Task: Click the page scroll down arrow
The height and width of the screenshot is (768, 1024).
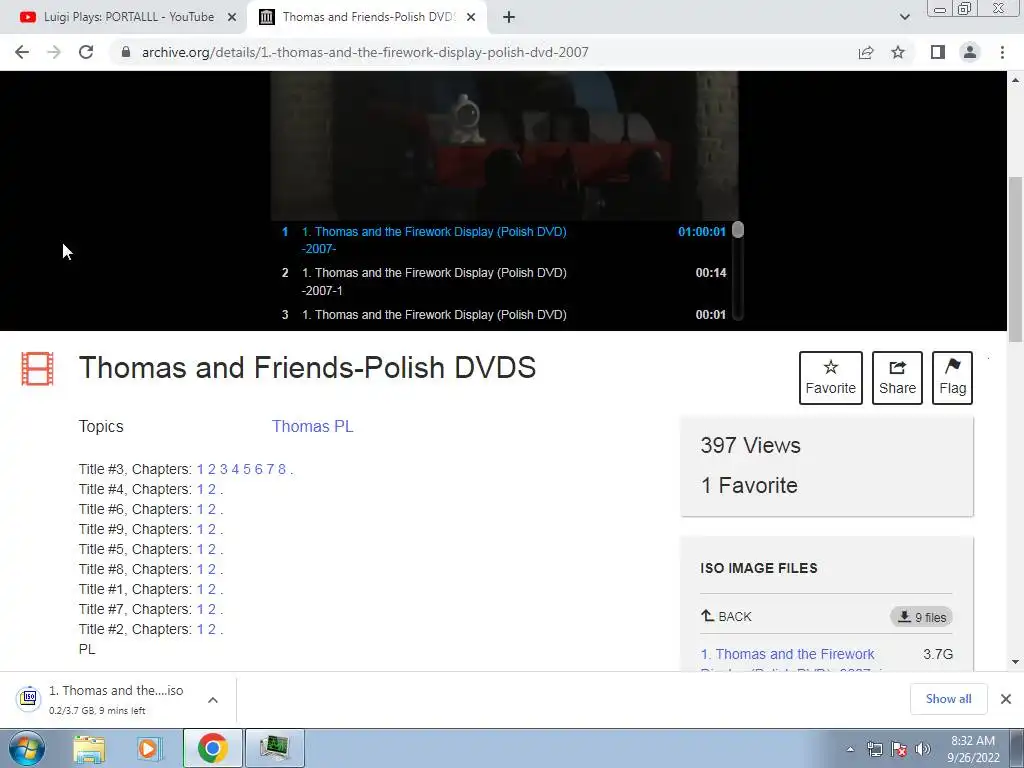Action: [x=1016, y=662]
